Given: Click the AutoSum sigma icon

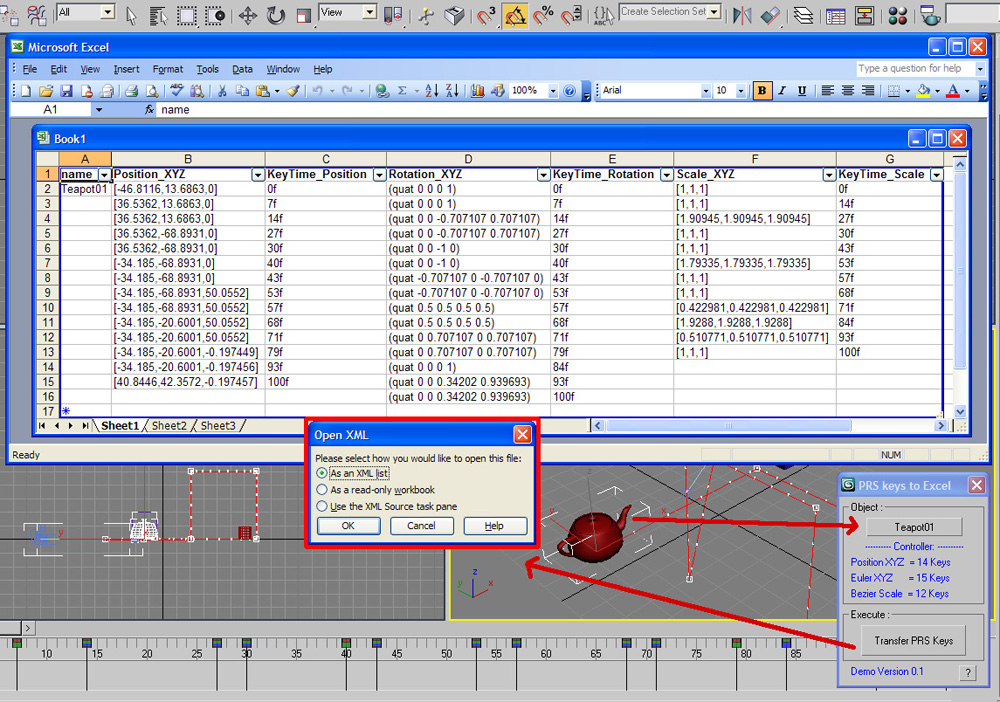Looking at the screenshot, I should tap(402, 91).
